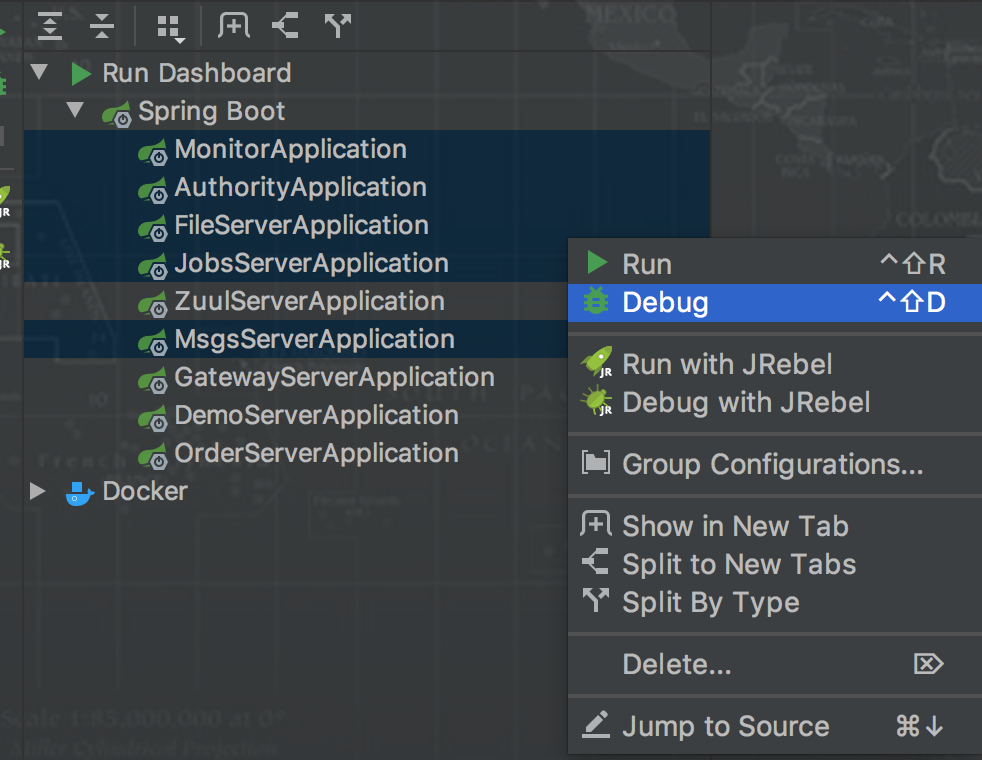
Task: Expand the Docker tree node
Action: [x=38, y=491]
